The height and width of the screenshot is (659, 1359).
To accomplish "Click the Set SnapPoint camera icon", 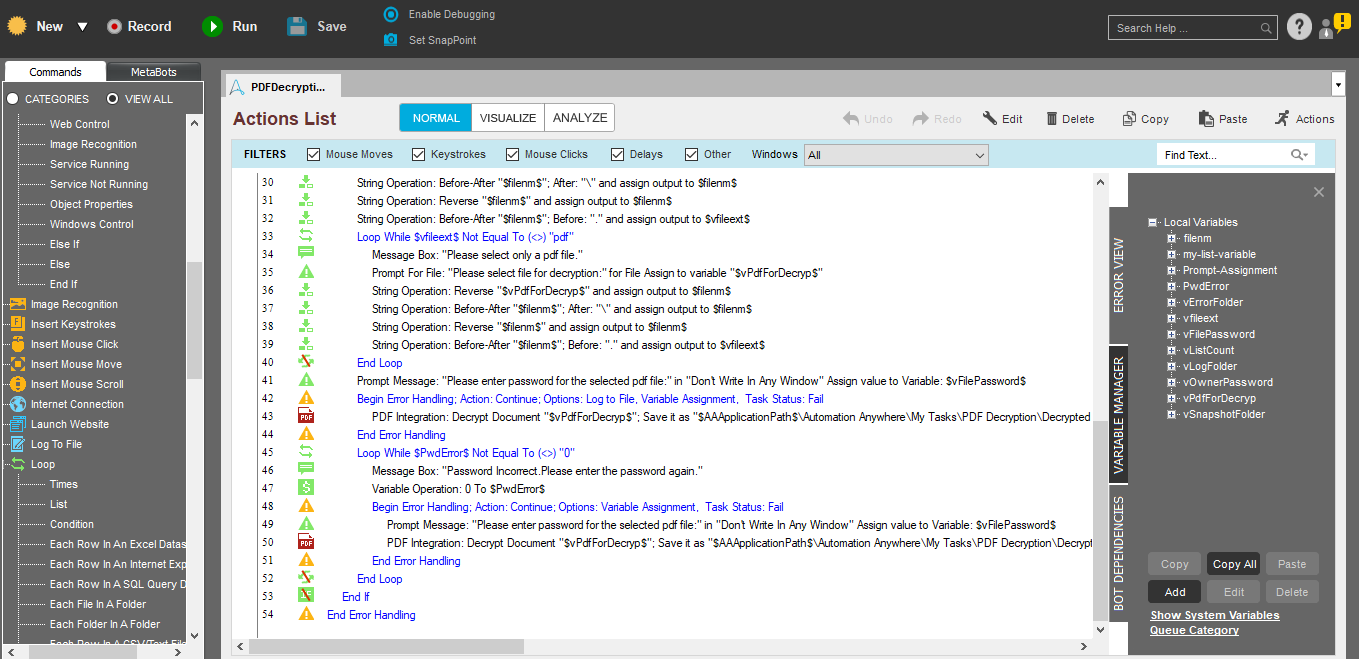I will 390,40.
